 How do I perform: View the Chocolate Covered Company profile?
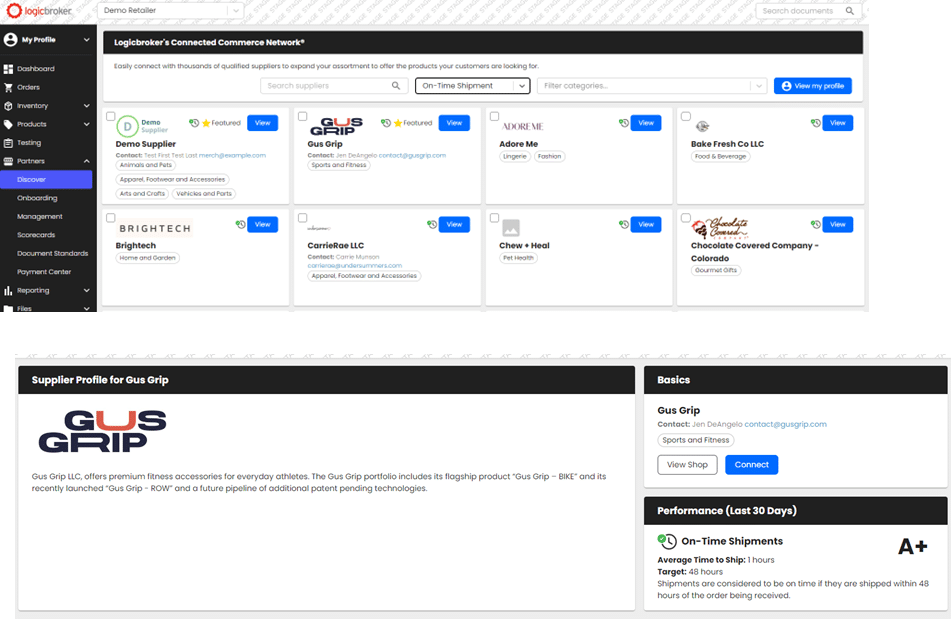tap(838, 224)
